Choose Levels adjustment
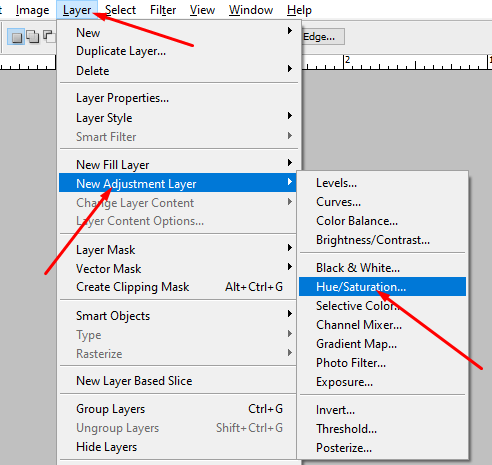 click(382, 183)
